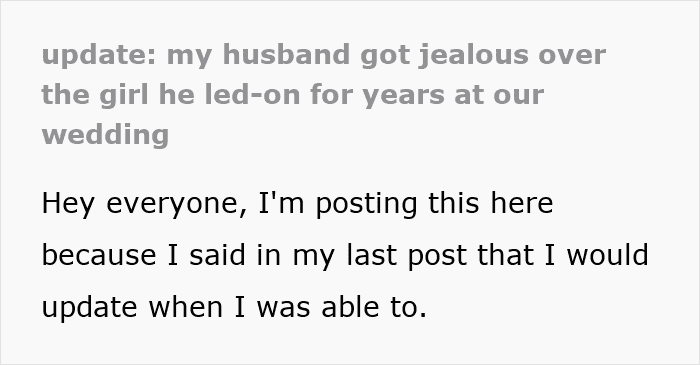Viewport: 700px width, 365px height.
Task: Select the word "led-on" in the title
Action: pos(252,95)
